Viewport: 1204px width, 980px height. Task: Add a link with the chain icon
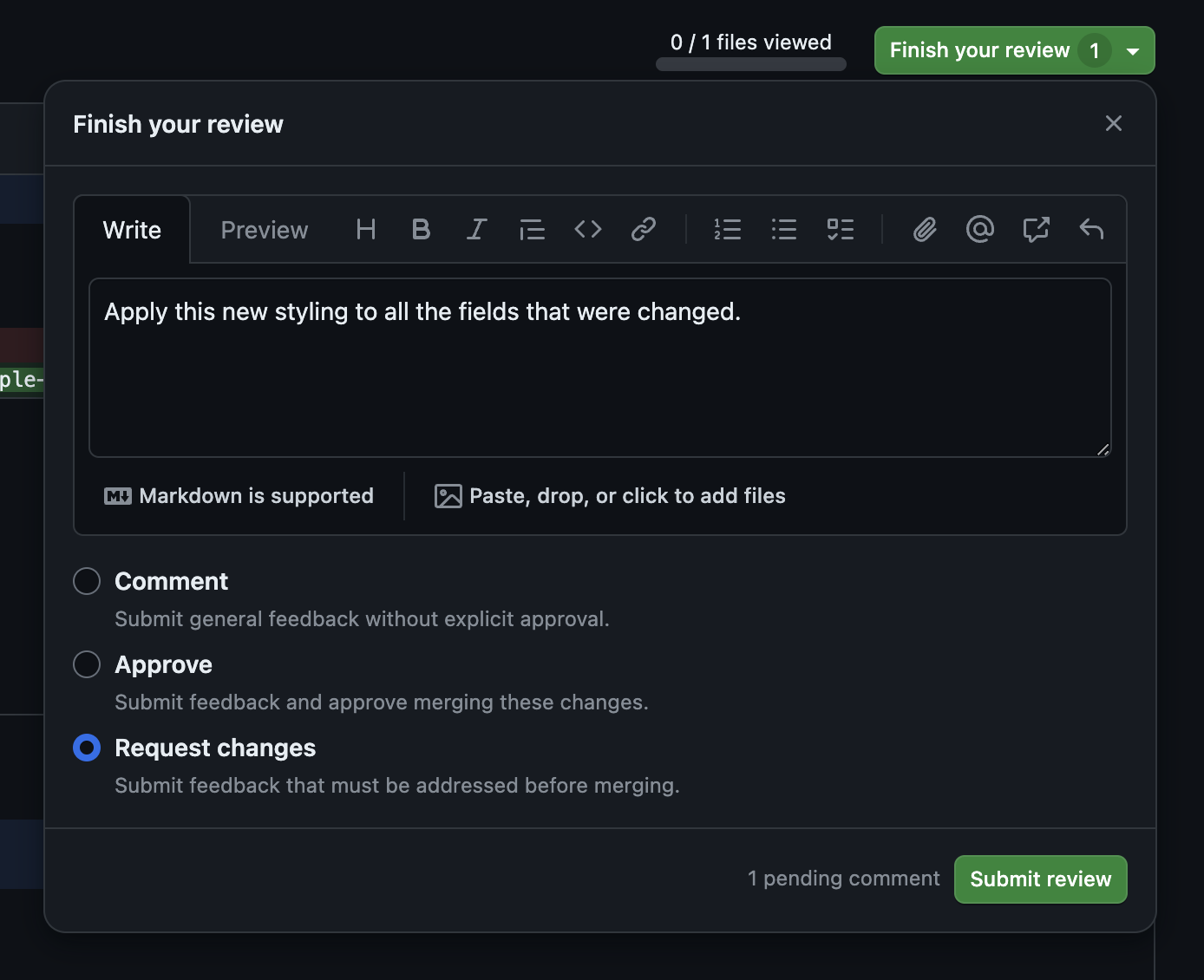coord(644,230)
